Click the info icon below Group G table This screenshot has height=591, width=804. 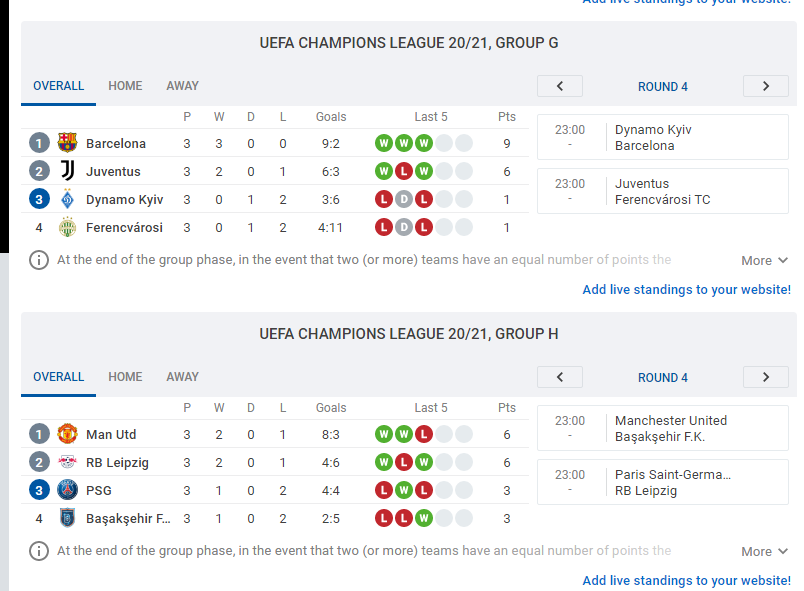pyautogui.click(x=39, y=260)
